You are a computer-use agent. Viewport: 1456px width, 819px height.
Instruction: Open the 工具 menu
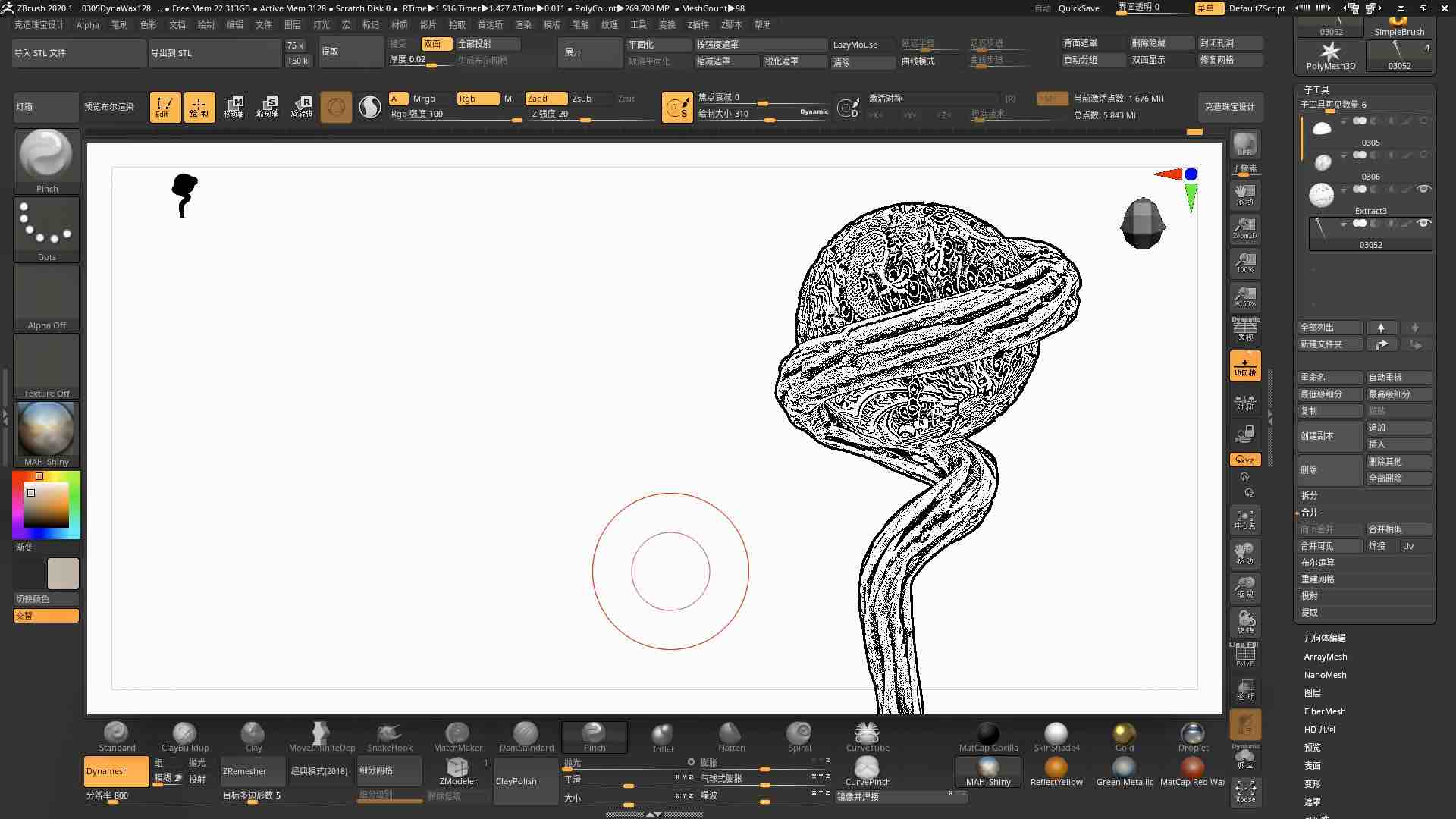(638, 24)
